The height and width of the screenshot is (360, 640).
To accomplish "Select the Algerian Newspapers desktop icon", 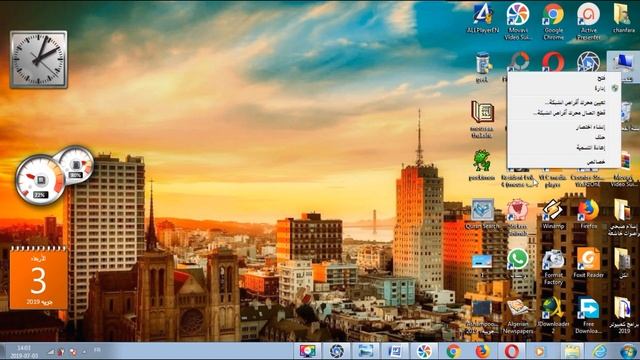I will coord(518,316).
